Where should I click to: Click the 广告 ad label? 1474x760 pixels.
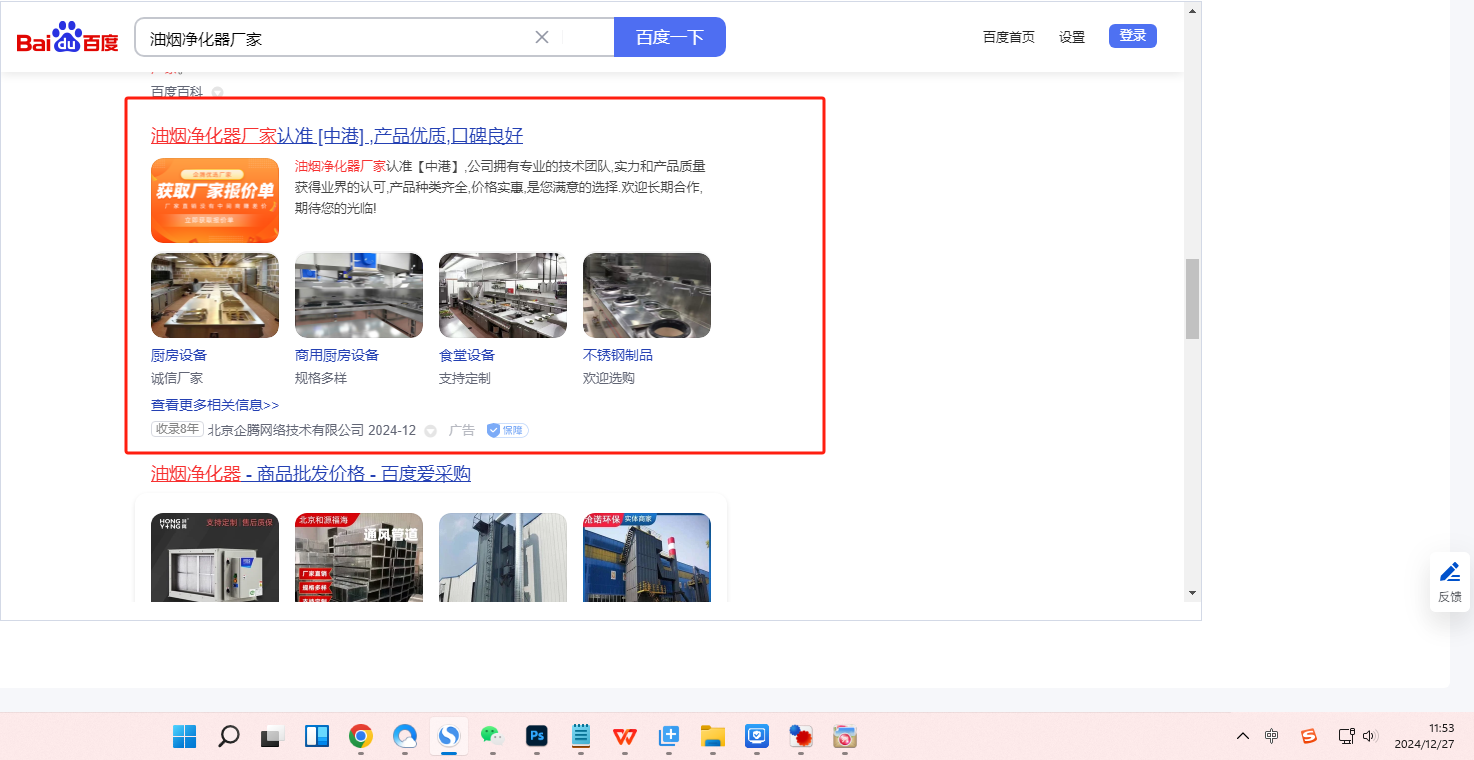coord(462,430)
